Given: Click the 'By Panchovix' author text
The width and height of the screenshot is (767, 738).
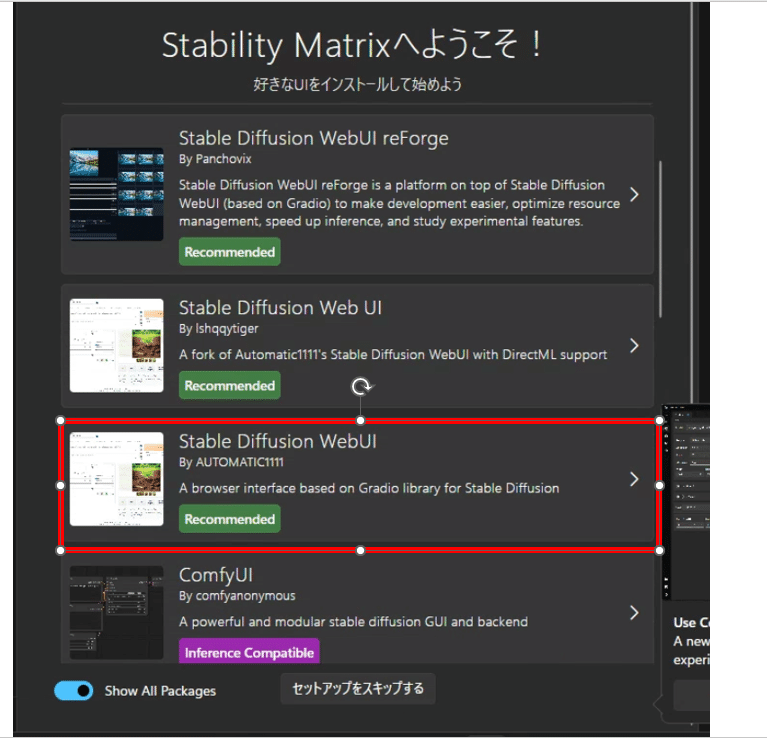Looking at the screenshot, I should pyautogui.click(x=215, y=159).
